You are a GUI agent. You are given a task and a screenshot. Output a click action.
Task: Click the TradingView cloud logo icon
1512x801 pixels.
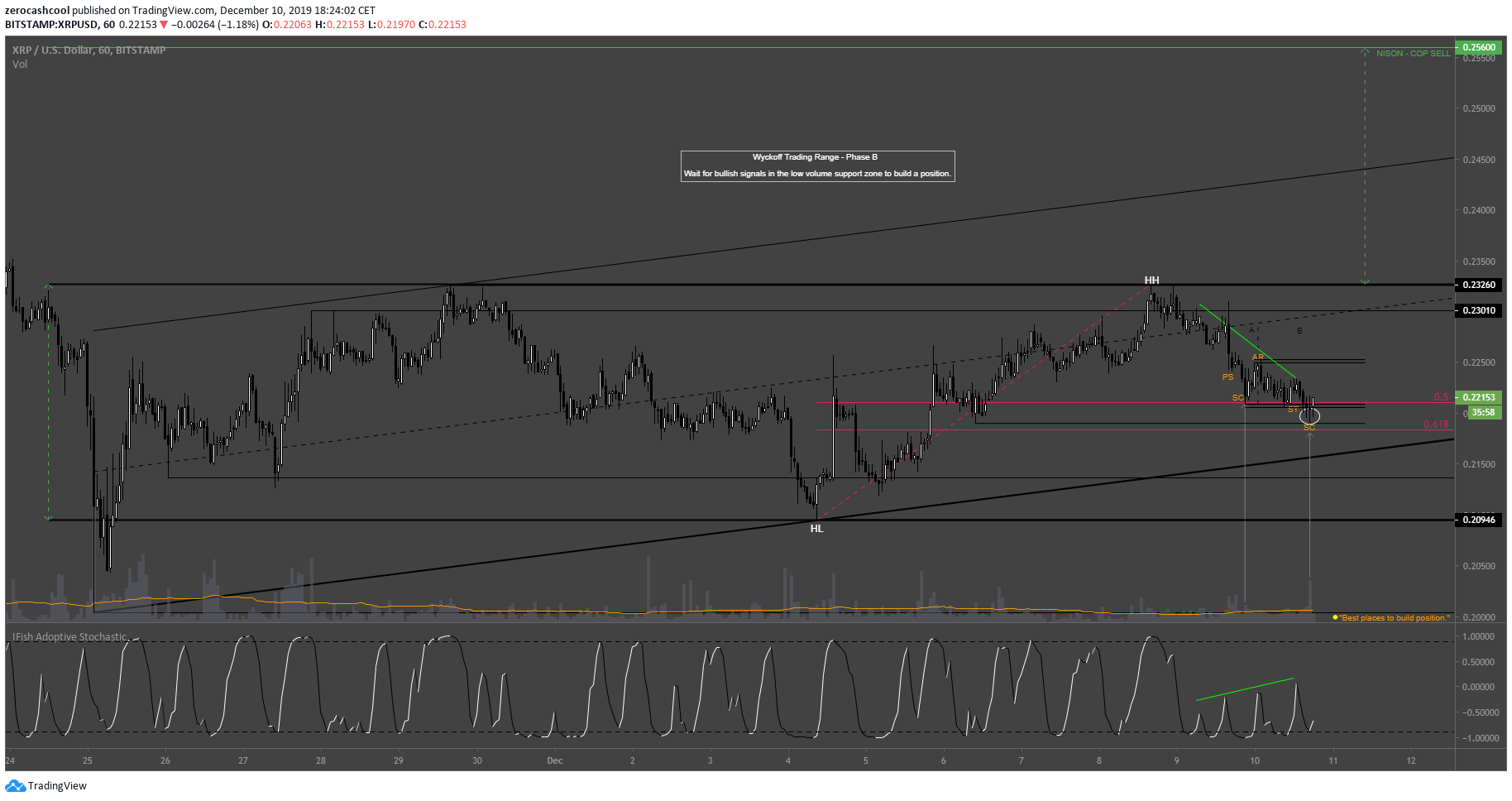tap(15, 786)
